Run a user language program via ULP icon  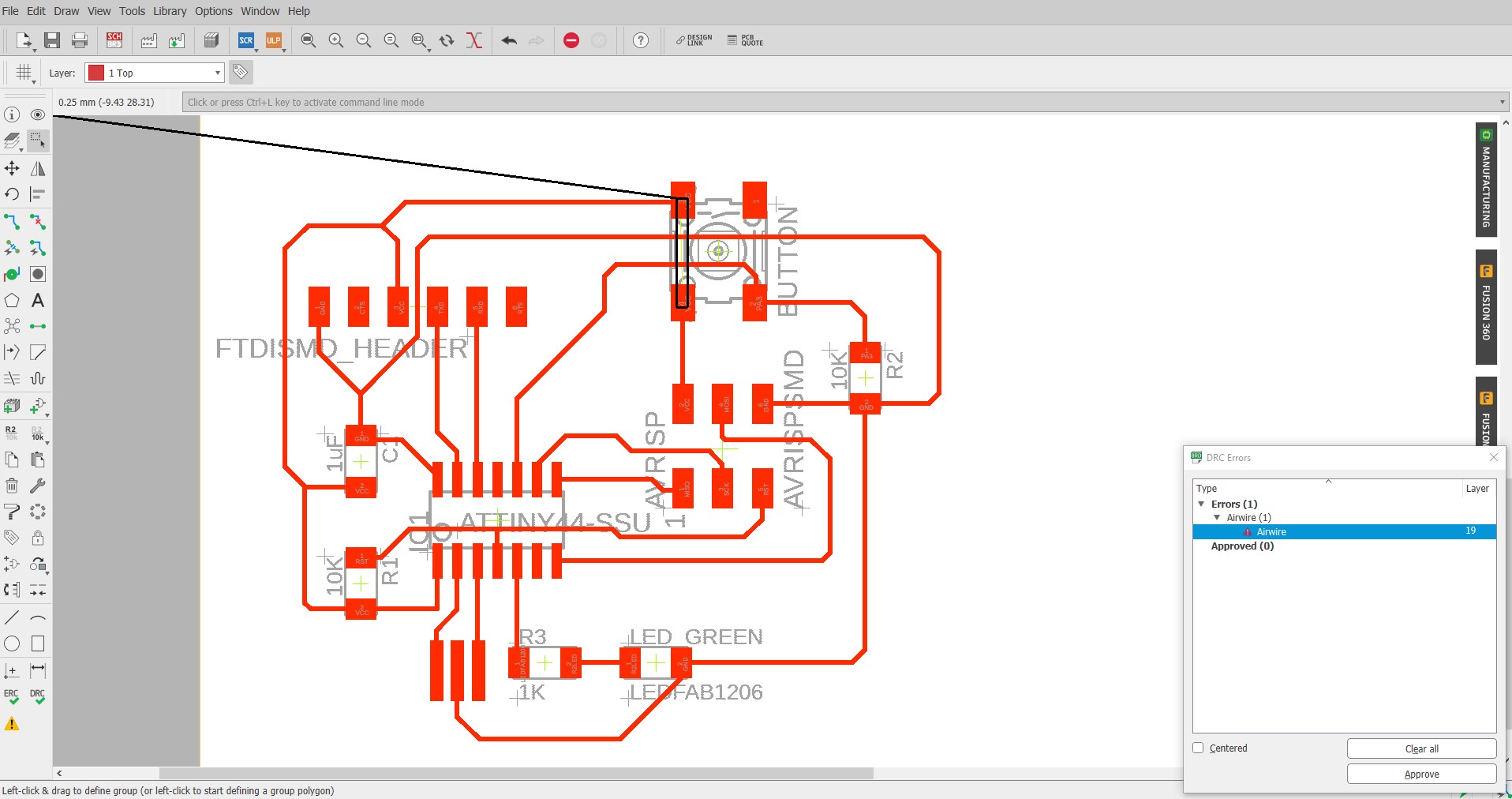tap(273, 40)
